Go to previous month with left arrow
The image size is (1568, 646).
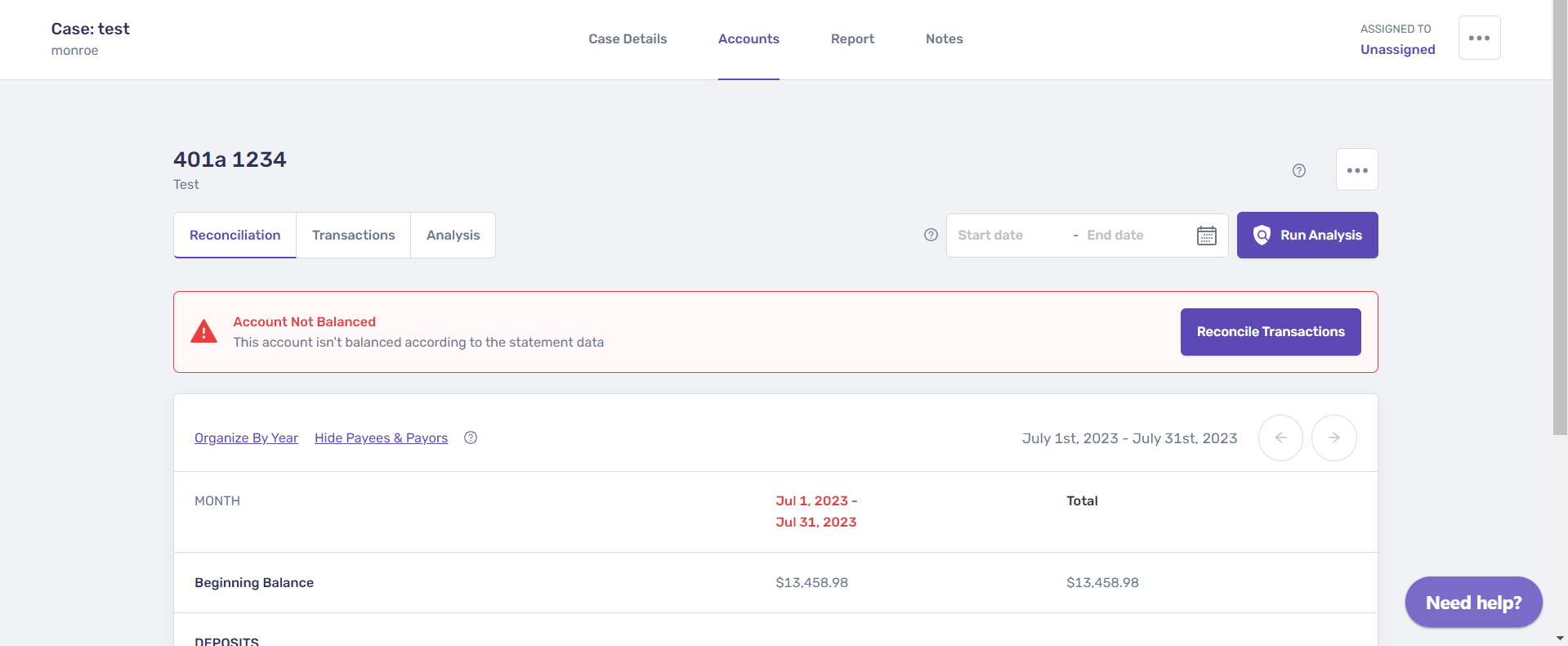tap(1280, 437)
